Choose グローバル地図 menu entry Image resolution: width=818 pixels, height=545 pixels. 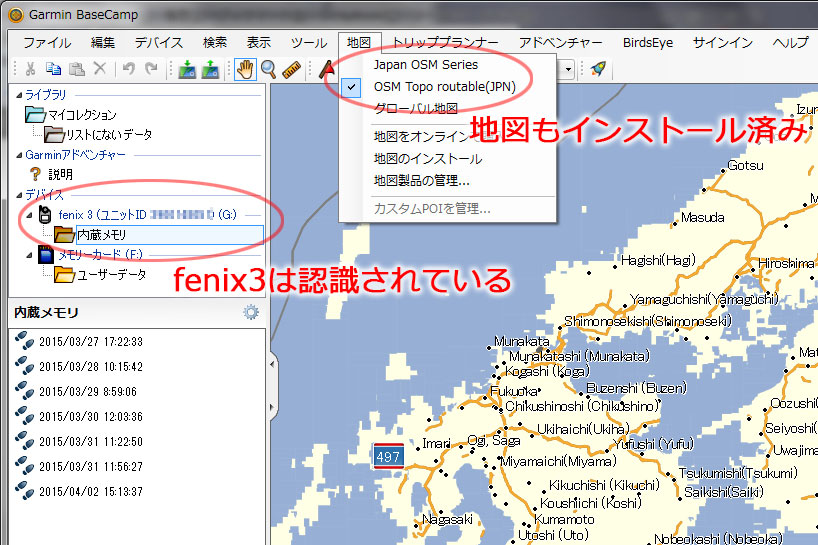(416, 108)
